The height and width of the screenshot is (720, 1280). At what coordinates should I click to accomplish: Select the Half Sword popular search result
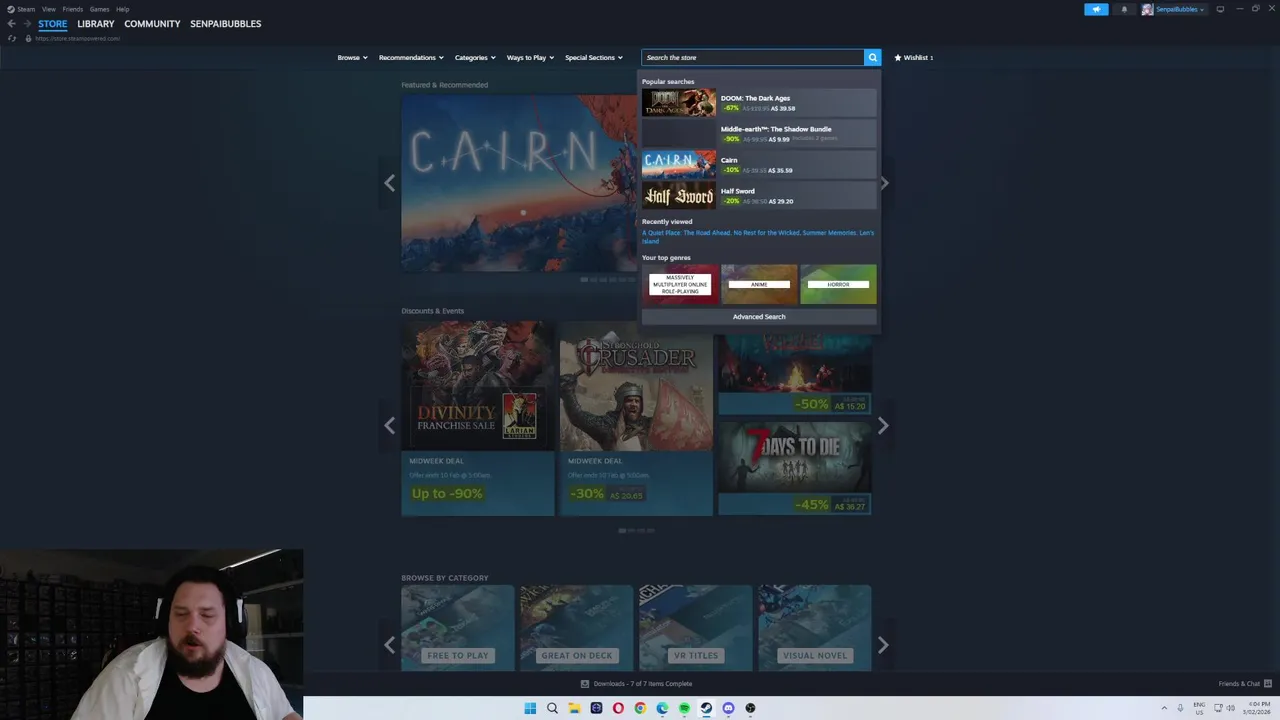click(x=759, y=196)
